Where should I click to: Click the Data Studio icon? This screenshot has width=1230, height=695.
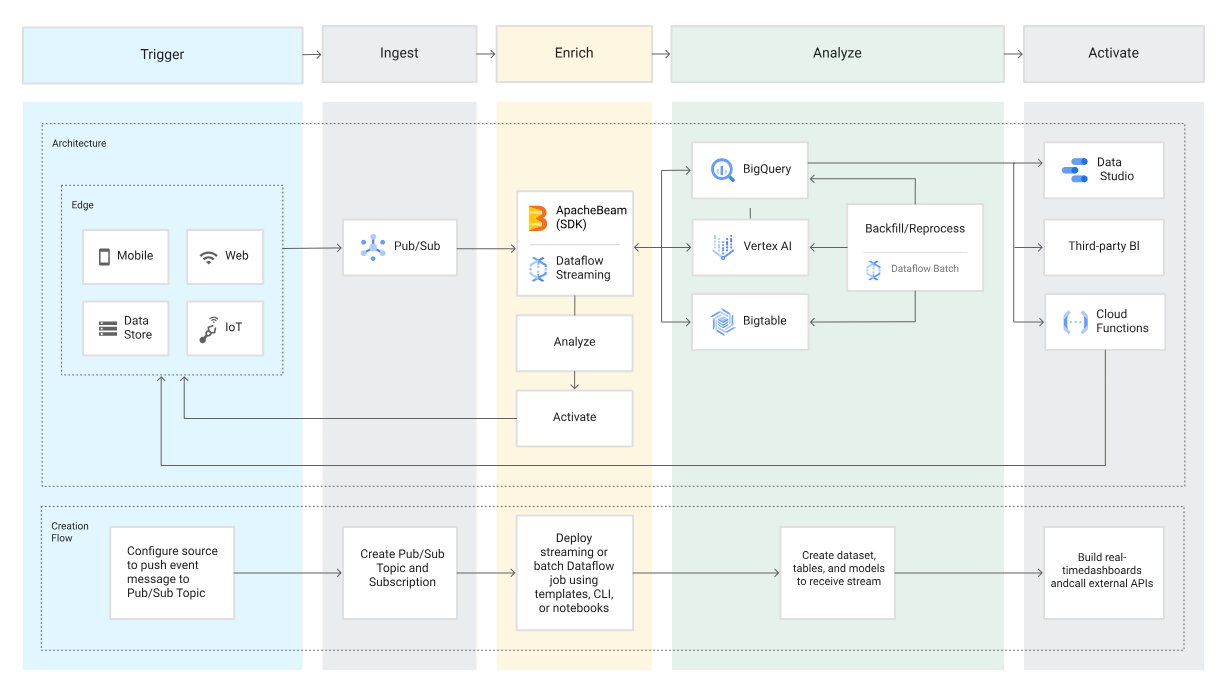[x=1075, y=169]
